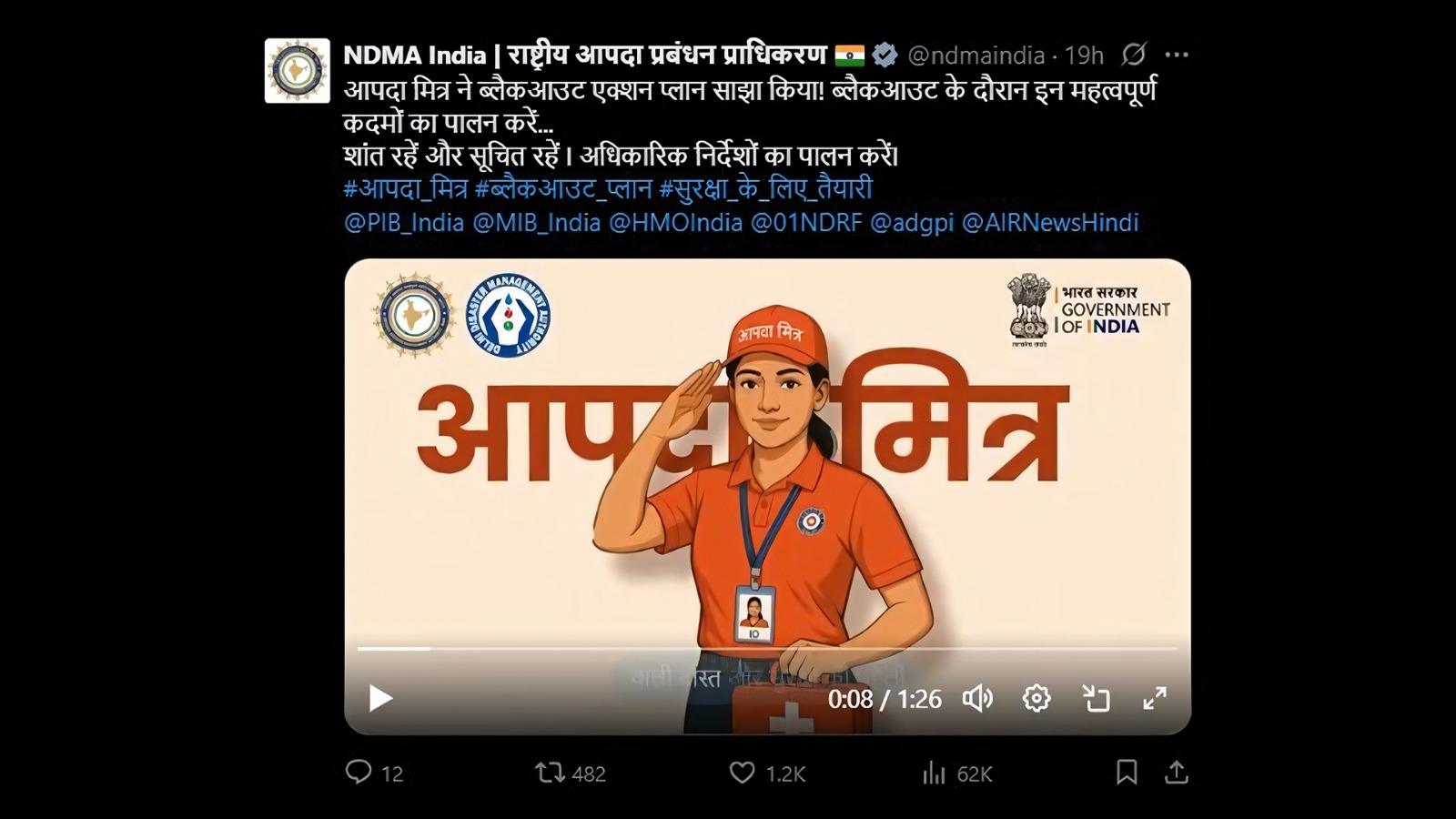Viewport: 1456px width, 819px height.
Task: Open NDMA India profile avatar
Action: tap(298, 71)
